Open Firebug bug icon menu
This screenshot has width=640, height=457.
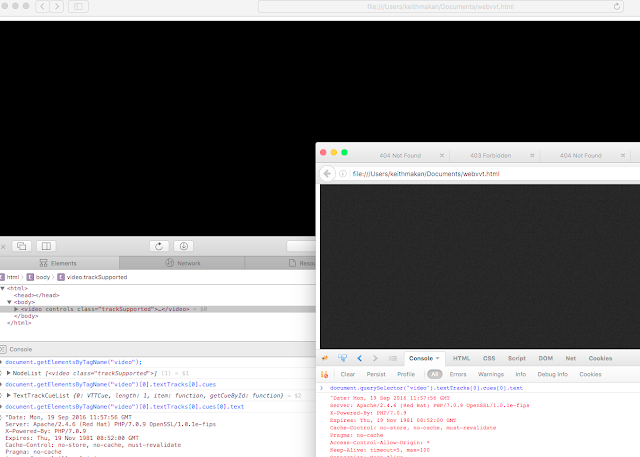coord(325,358)
